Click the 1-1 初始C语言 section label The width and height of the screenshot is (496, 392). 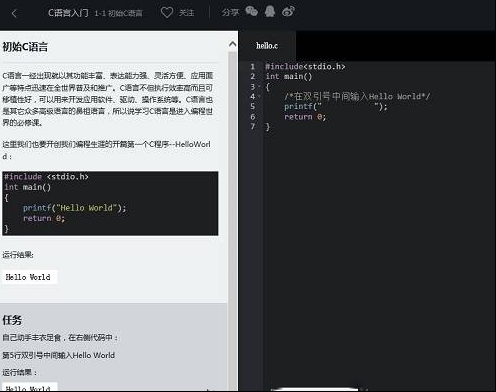coord(118,13)
